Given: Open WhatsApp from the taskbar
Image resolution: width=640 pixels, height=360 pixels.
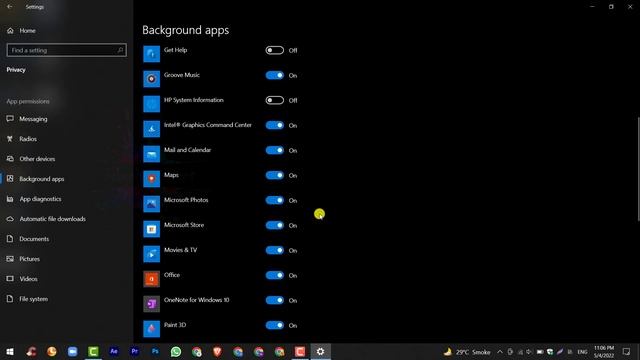Looking at the screenshot, I should point(176,351).
